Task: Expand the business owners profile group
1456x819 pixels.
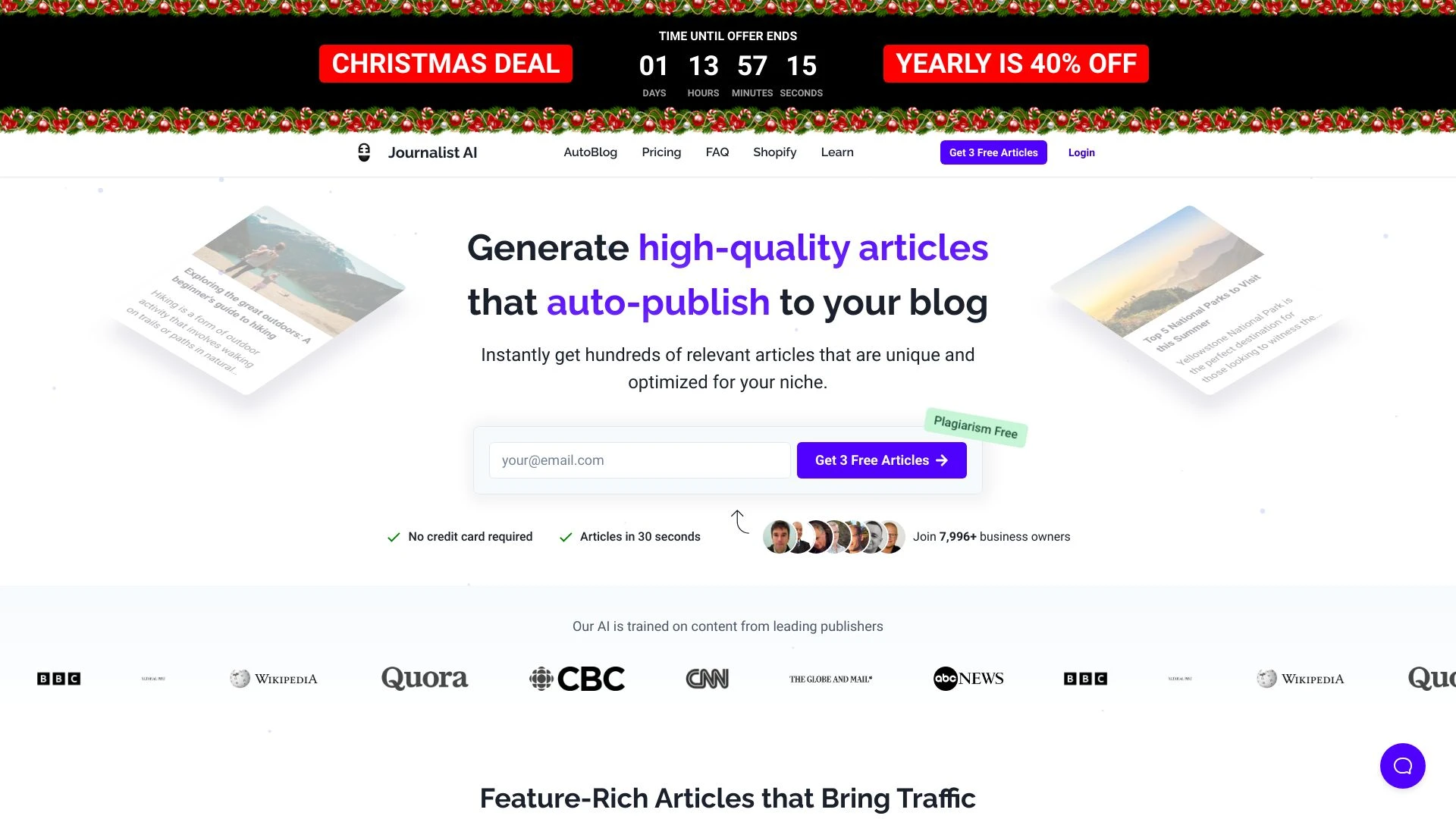Action: pos(834,536)
